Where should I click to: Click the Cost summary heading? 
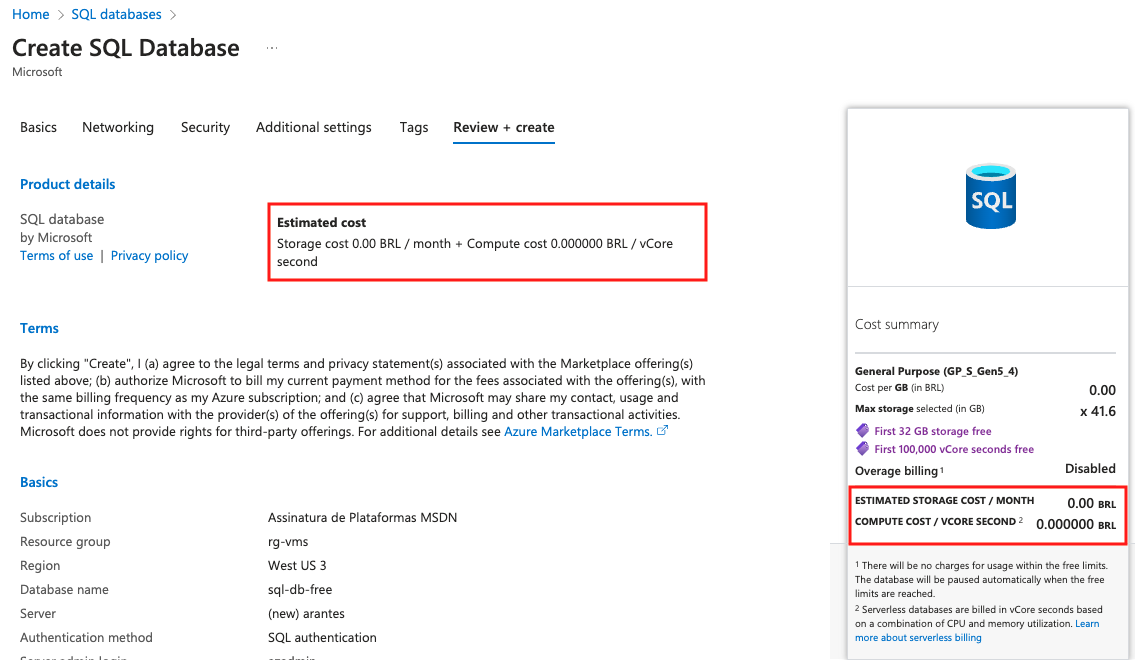[x=897, y=324]
